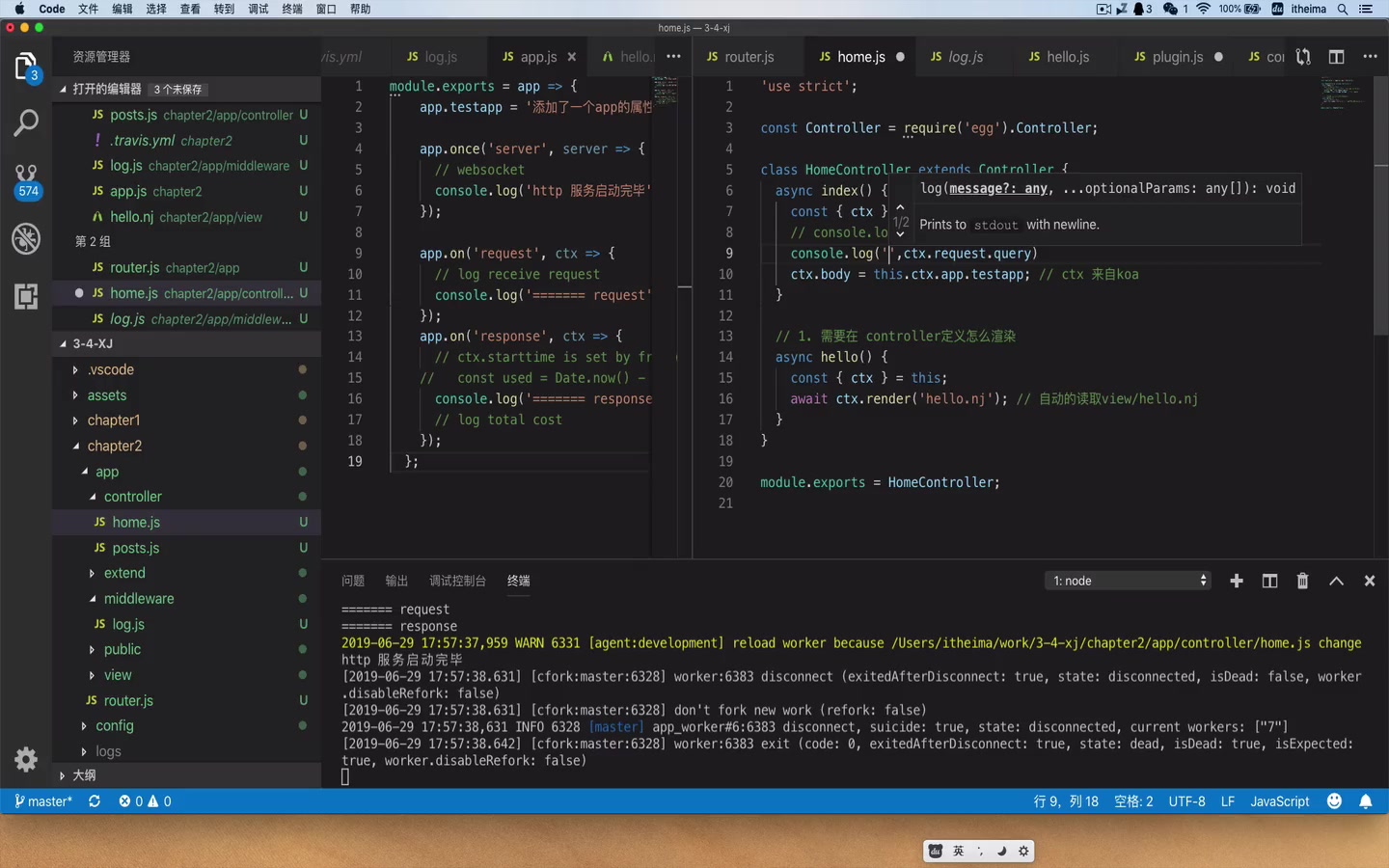Open the Search view in activity bar

tap(26, 123)
